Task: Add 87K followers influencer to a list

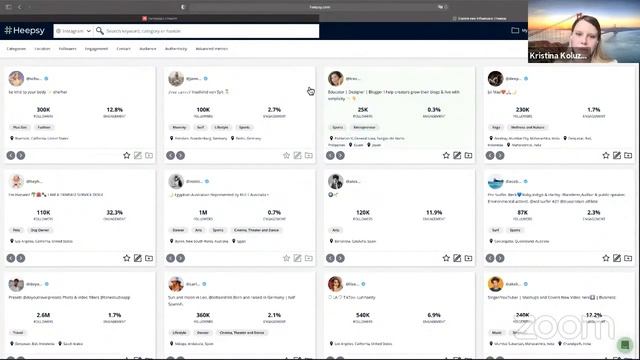Action: coord(628,258)
